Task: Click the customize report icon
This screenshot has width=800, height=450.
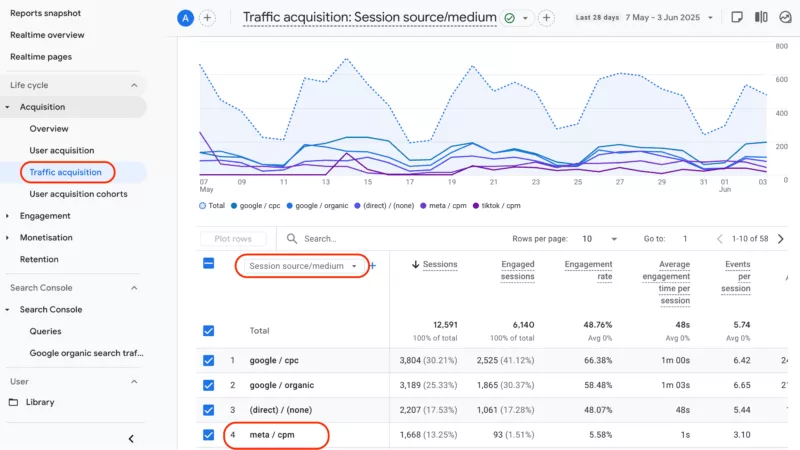Action: pyautogui.click(x=737, y=17)
